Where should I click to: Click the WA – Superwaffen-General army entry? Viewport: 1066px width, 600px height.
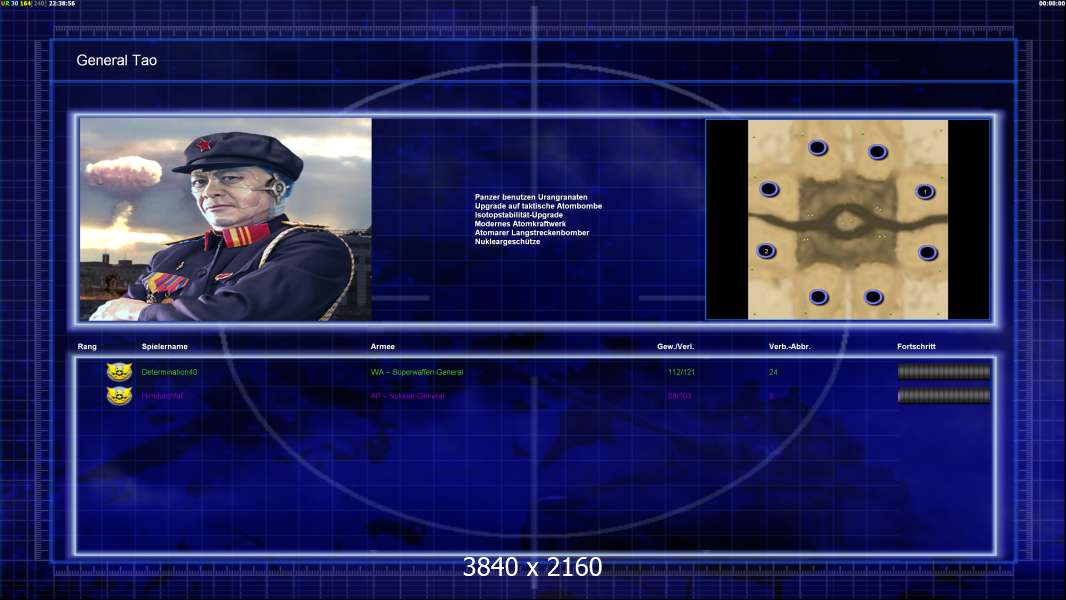click(417, 372)
